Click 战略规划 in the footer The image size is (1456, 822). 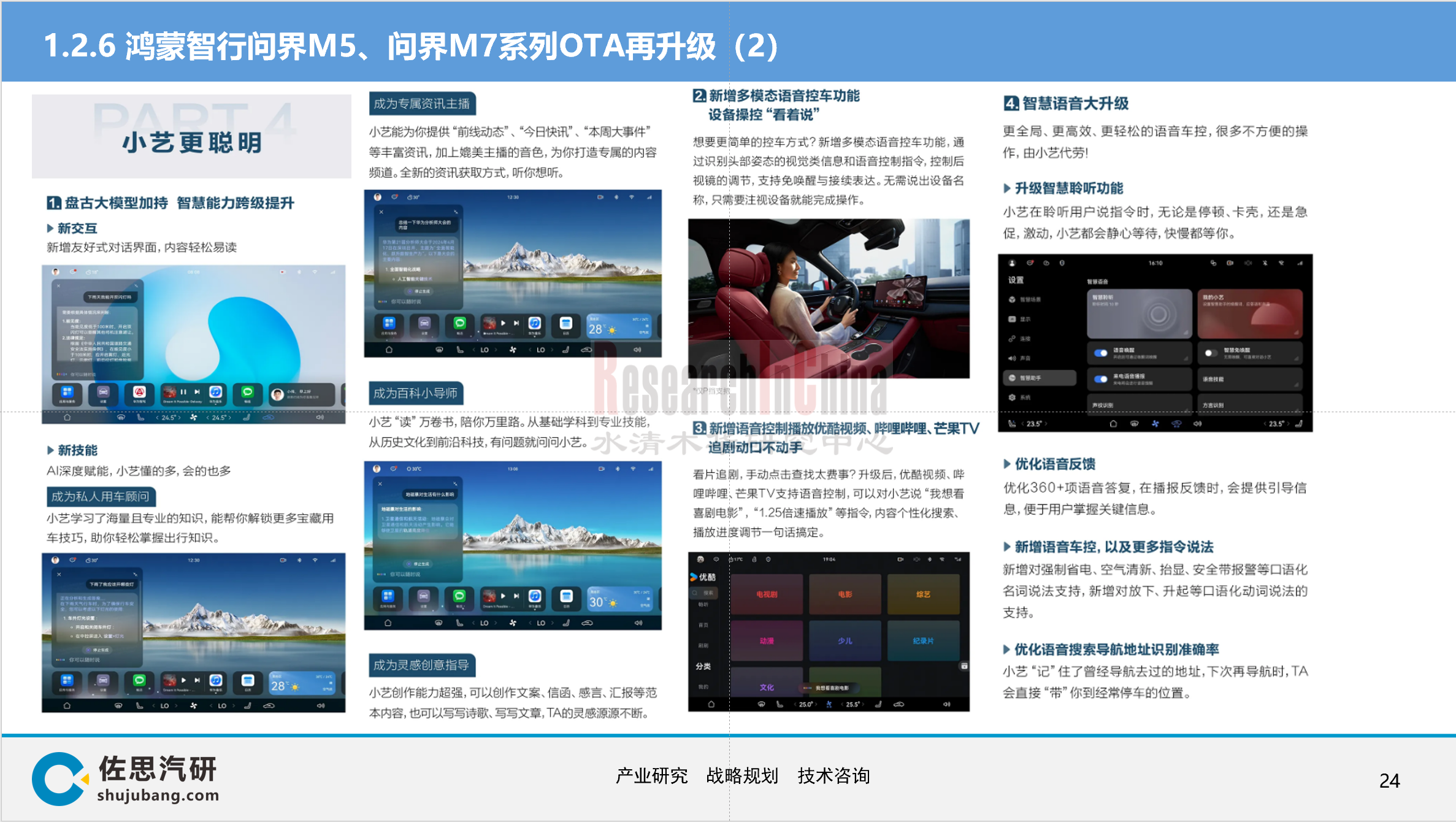(x=742, y=776)
